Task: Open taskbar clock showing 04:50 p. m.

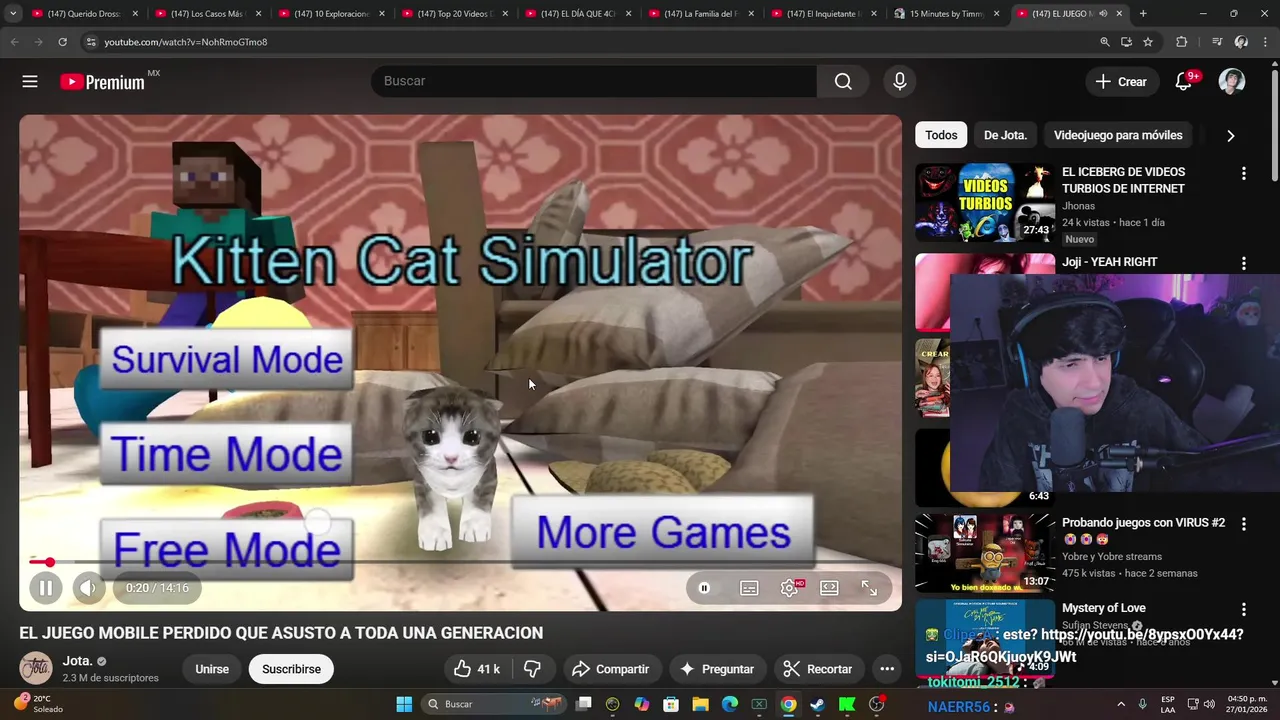Action: coord(1247,704)
